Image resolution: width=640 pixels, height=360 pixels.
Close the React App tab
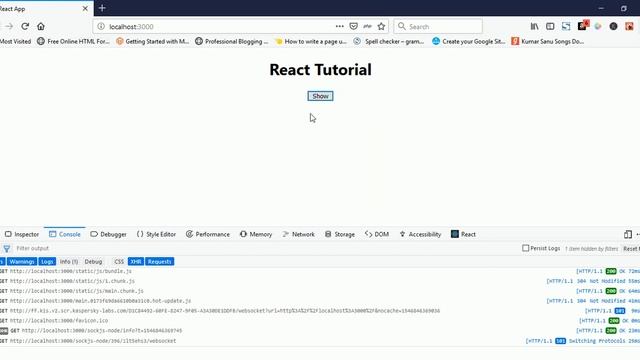pos(85,9)
